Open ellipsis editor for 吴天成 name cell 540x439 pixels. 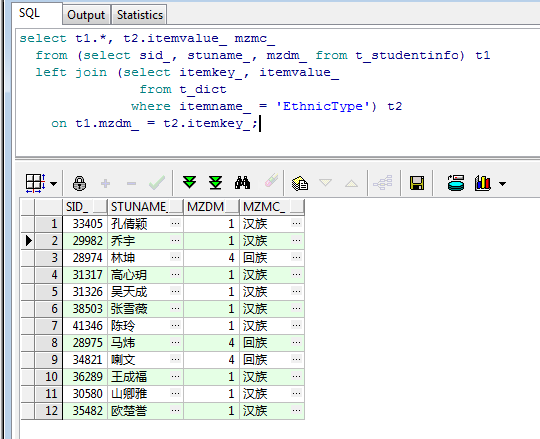(x=175, y=291)
